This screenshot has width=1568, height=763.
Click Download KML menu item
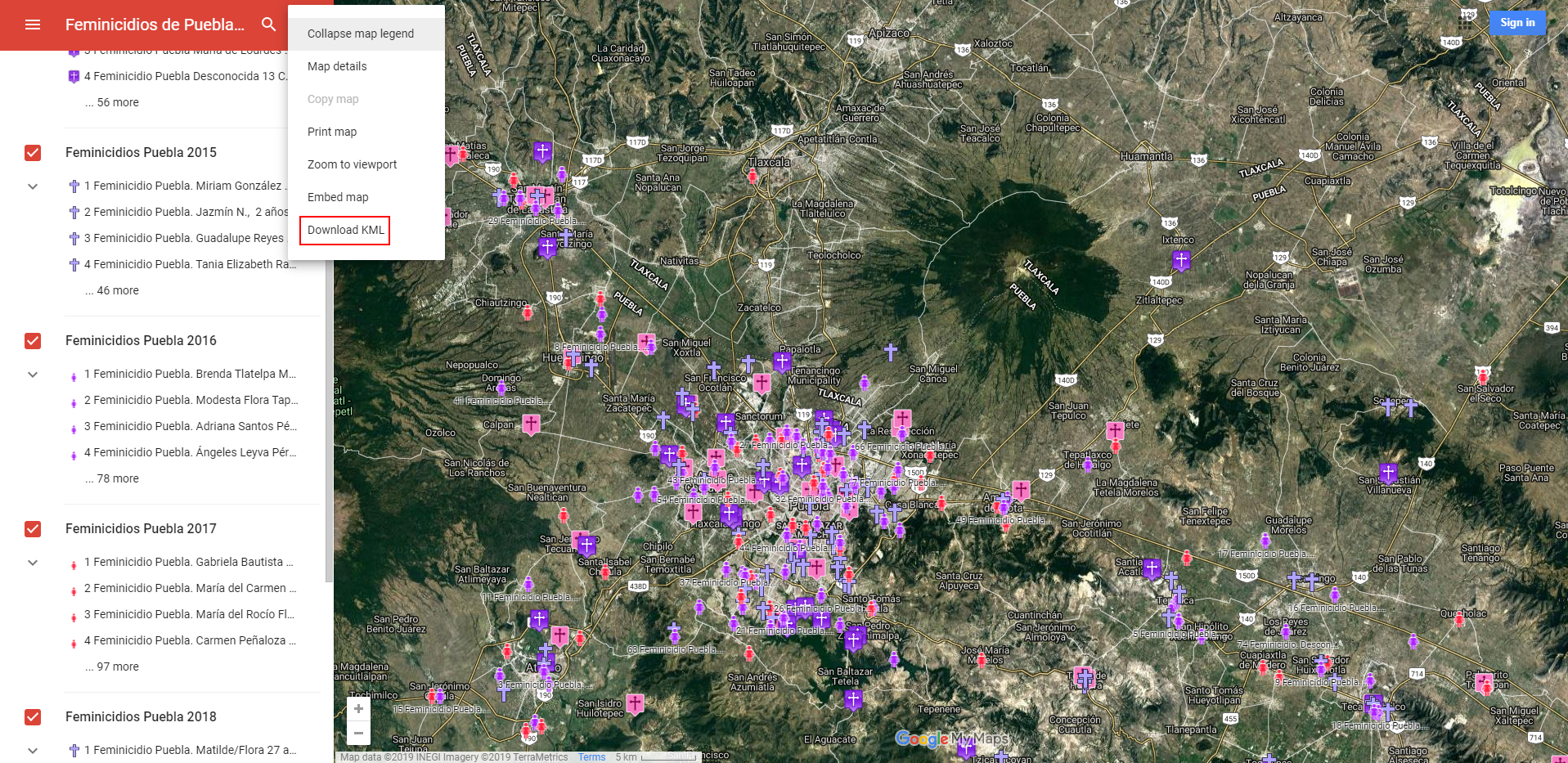click(x=366, y=230)
